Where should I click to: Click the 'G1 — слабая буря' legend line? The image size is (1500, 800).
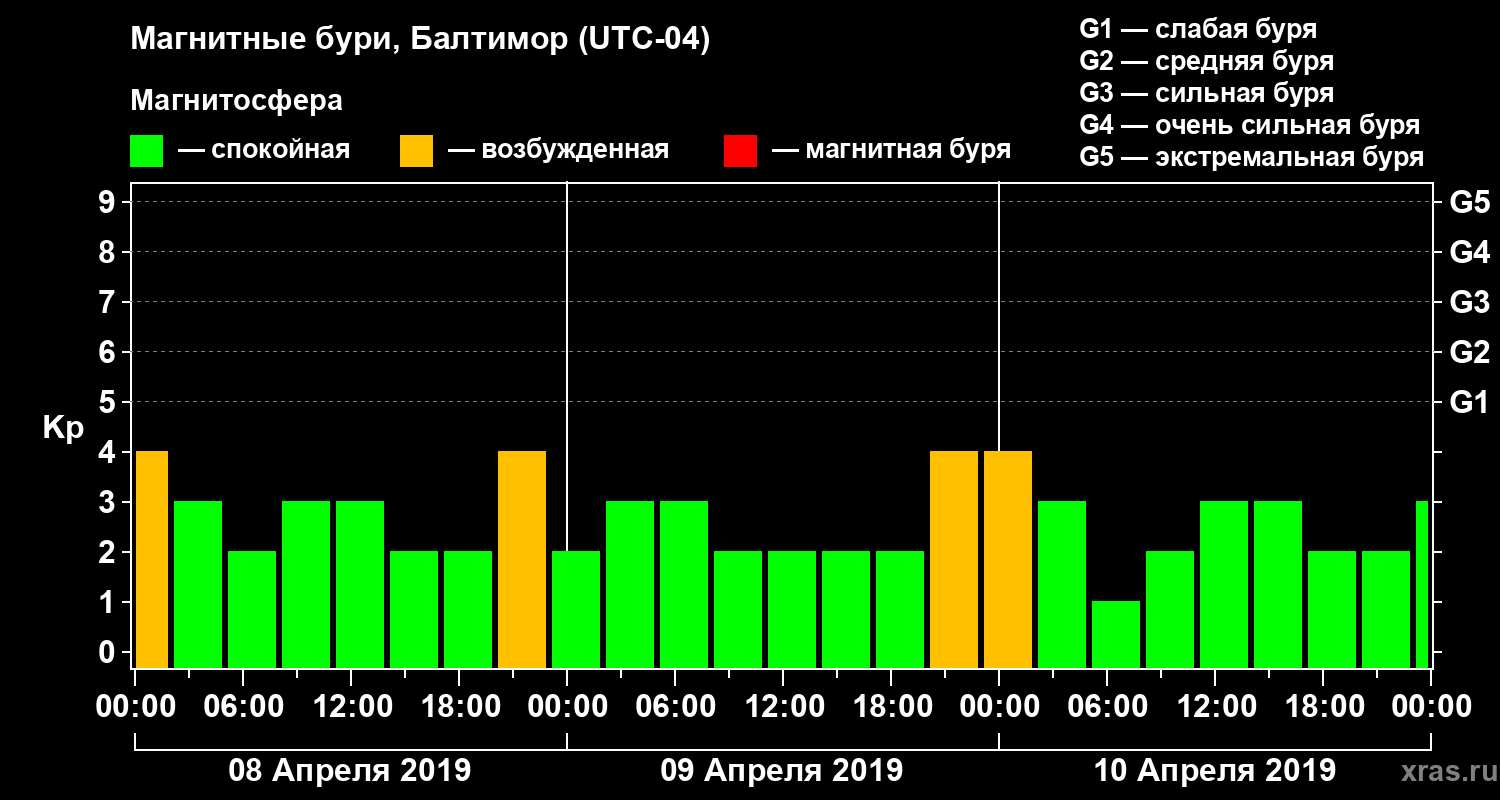1198,28
